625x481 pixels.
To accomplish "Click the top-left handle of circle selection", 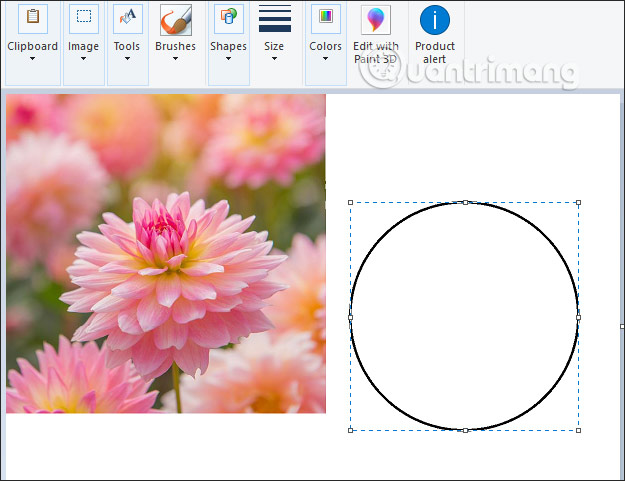I will [x=350, y=202].
